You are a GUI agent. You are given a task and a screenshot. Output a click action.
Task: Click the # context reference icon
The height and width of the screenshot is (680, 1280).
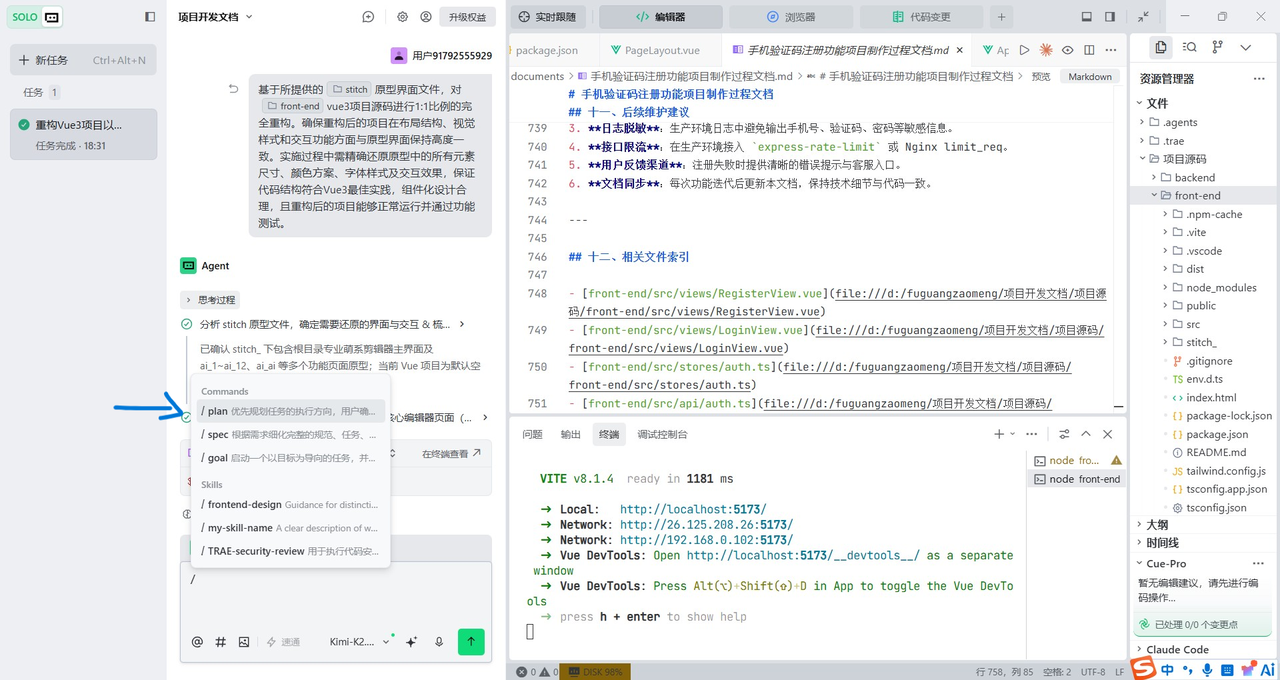(221, 642)
